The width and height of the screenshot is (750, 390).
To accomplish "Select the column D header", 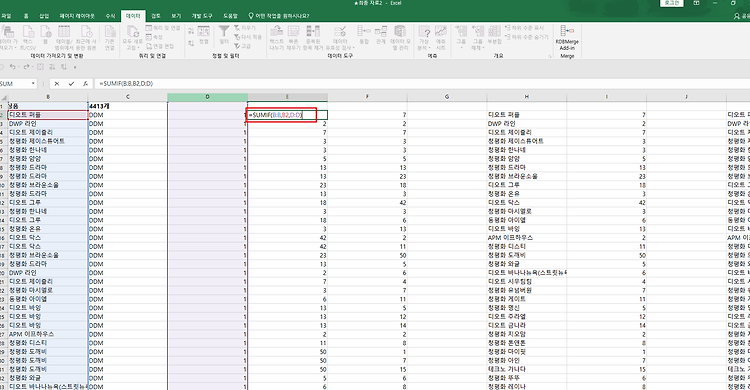I will pos(207,97).
